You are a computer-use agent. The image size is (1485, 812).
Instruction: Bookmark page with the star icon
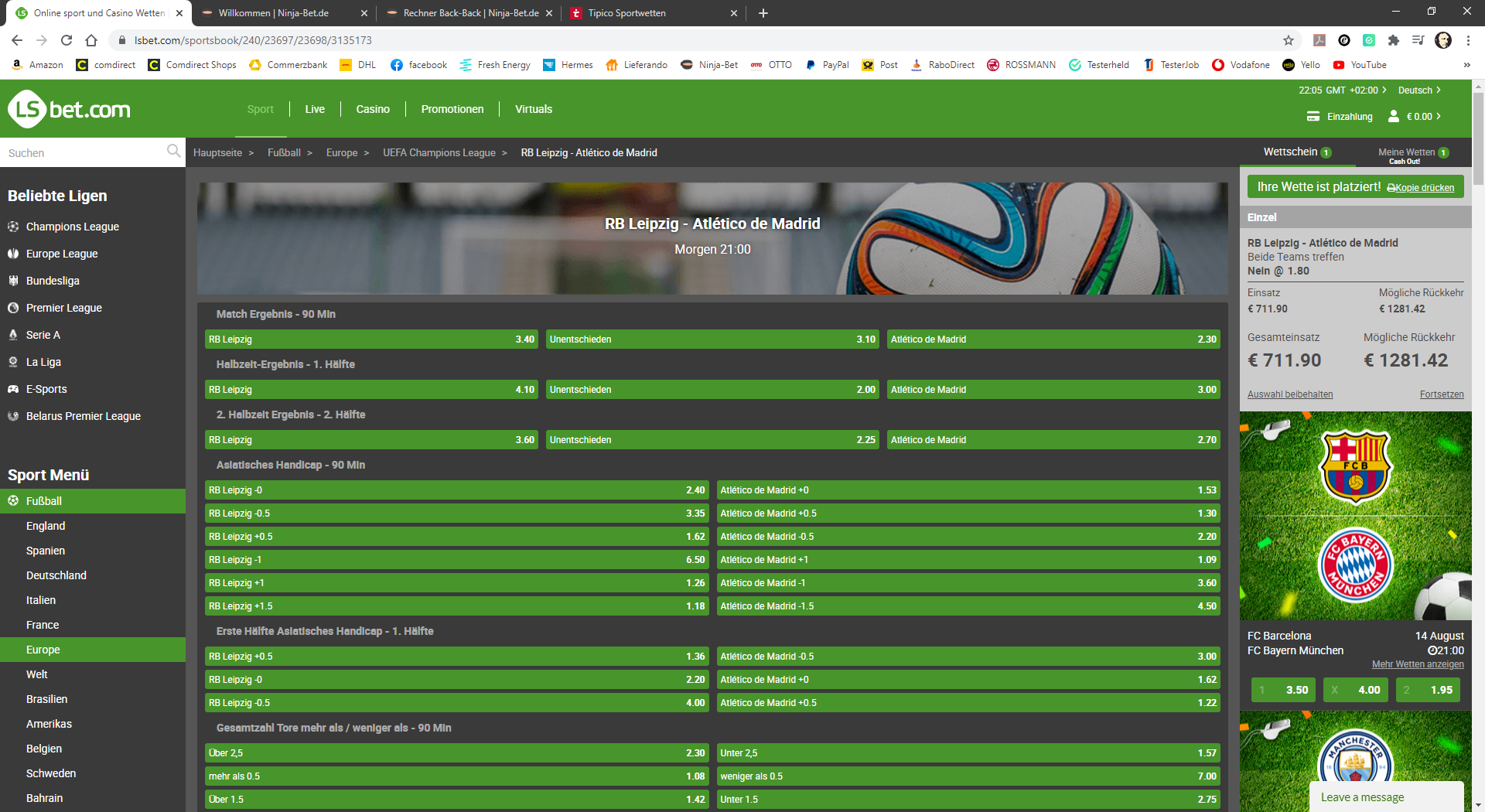[1289, 40]
